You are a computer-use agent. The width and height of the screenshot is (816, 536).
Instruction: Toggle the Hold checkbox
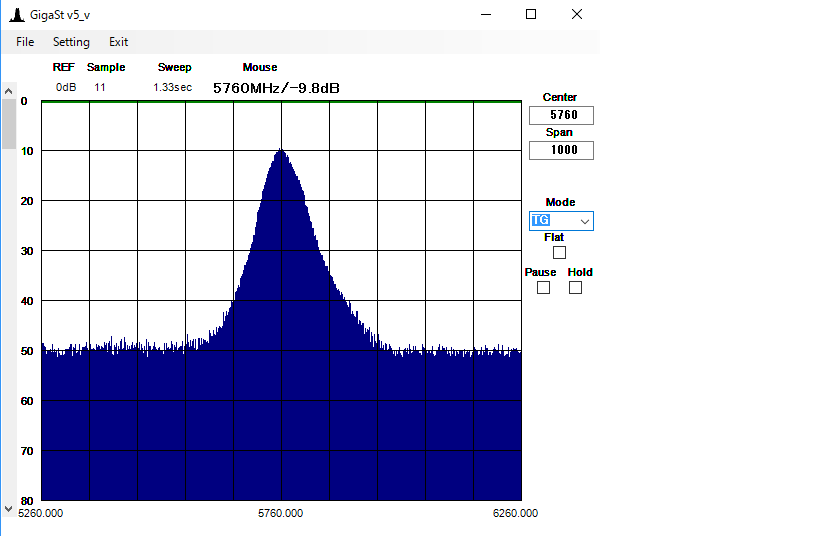point(575,288)
